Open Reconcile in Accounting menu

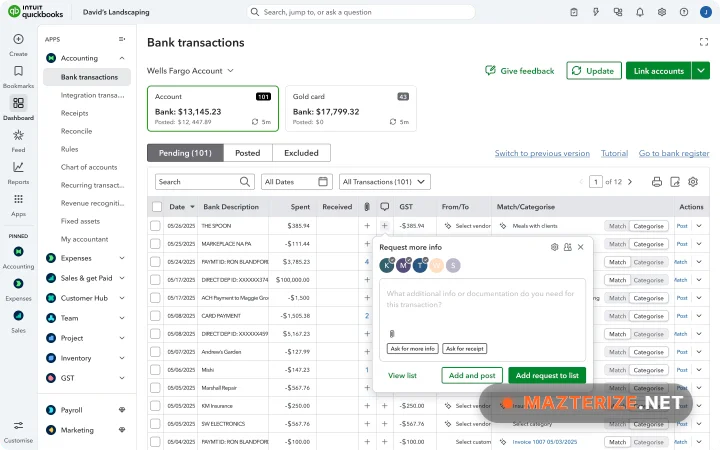[76, 131]
